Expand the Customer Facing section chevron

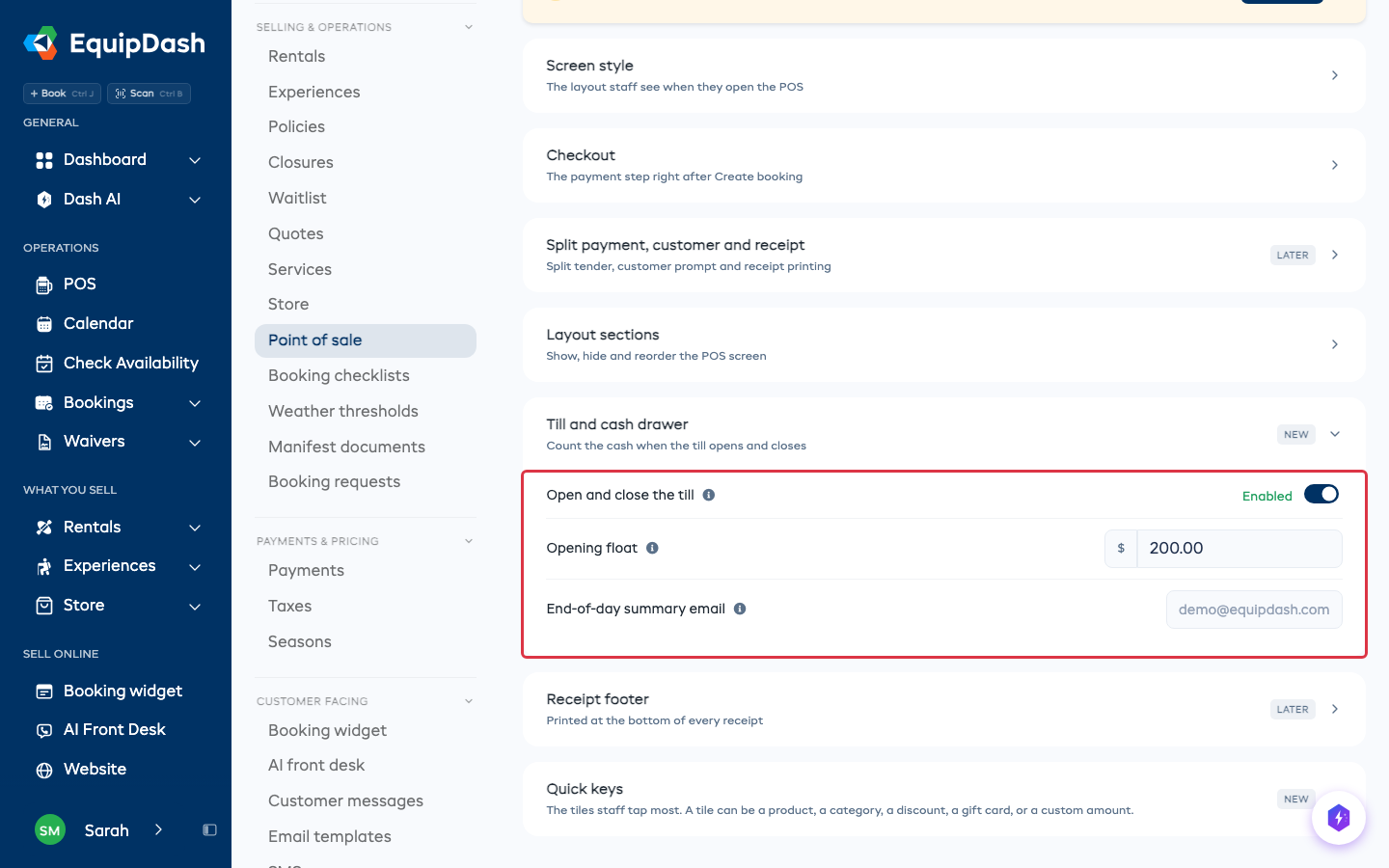pyautogui.click(x=469, y=701)
